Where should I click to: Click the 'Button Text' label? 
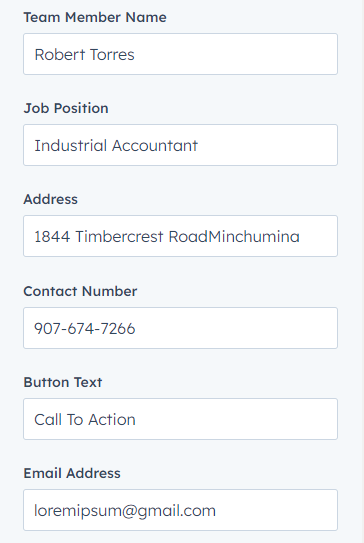tap(63, 382)
